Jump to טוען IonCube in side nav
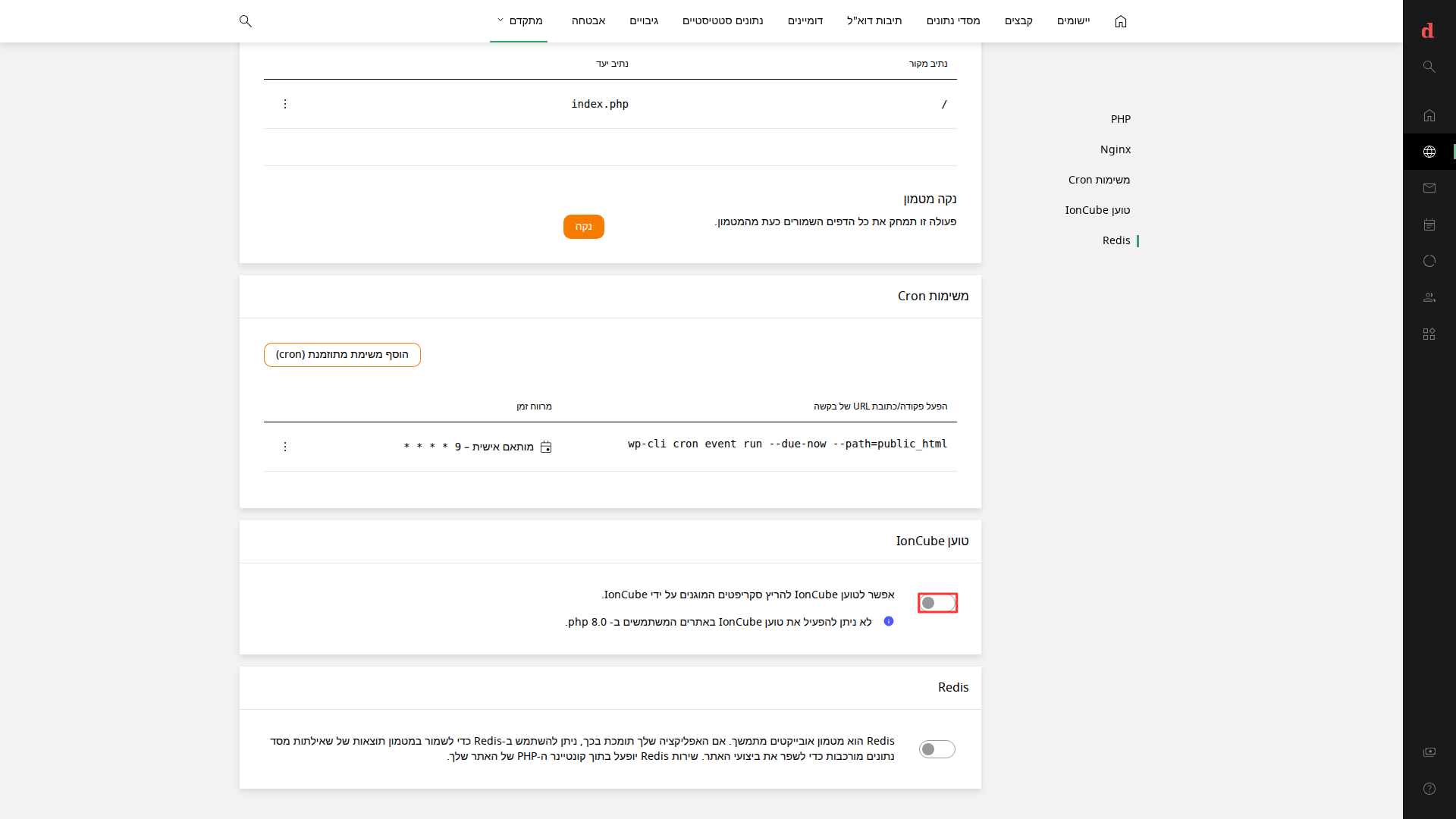This screenshot has width=1456, height=819. click(x=1097, y=210)
